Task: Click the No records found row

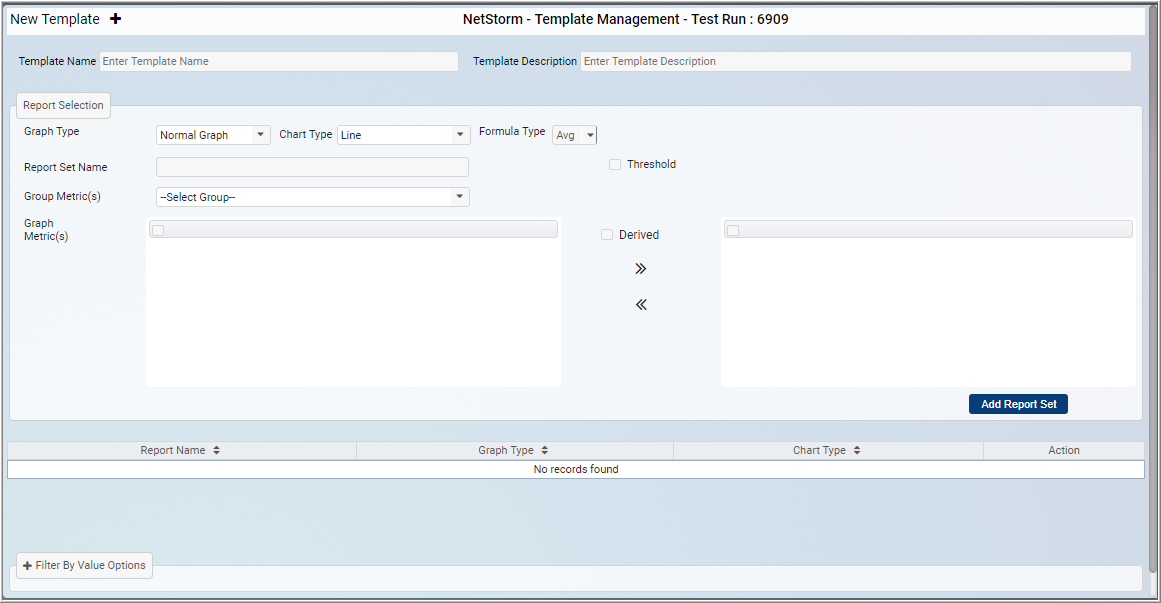Action: pos(576,469)
